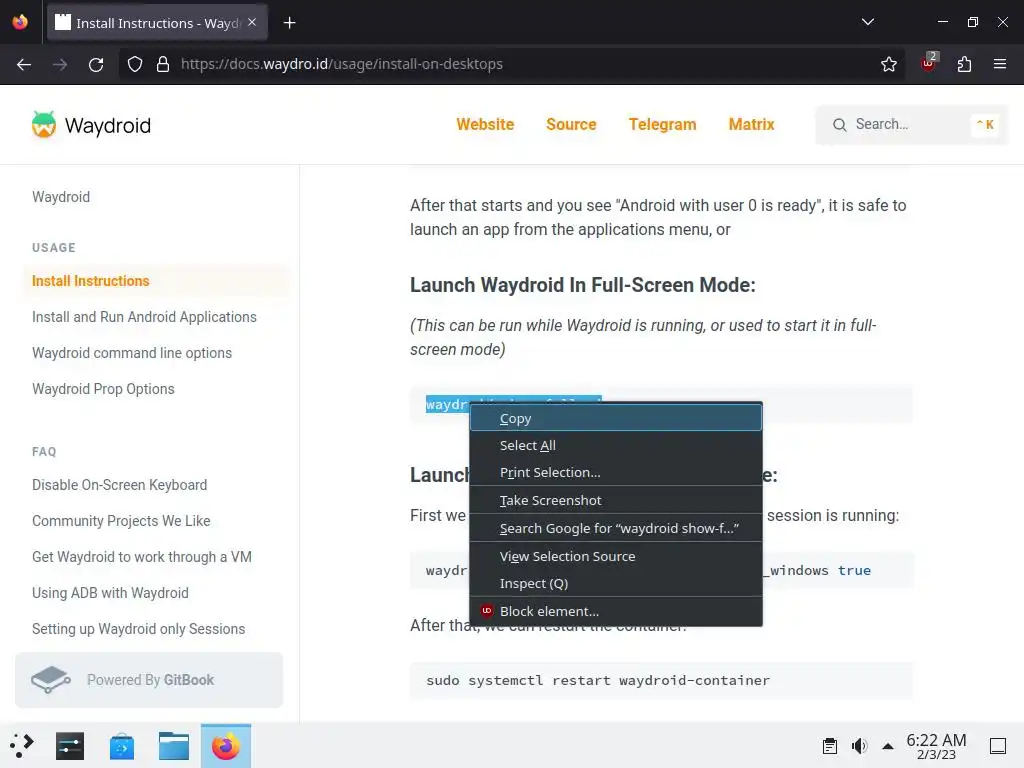Open the Discover store taskbar icon
The height and width of the screenshot is (768, 1024).
(122, 746)
